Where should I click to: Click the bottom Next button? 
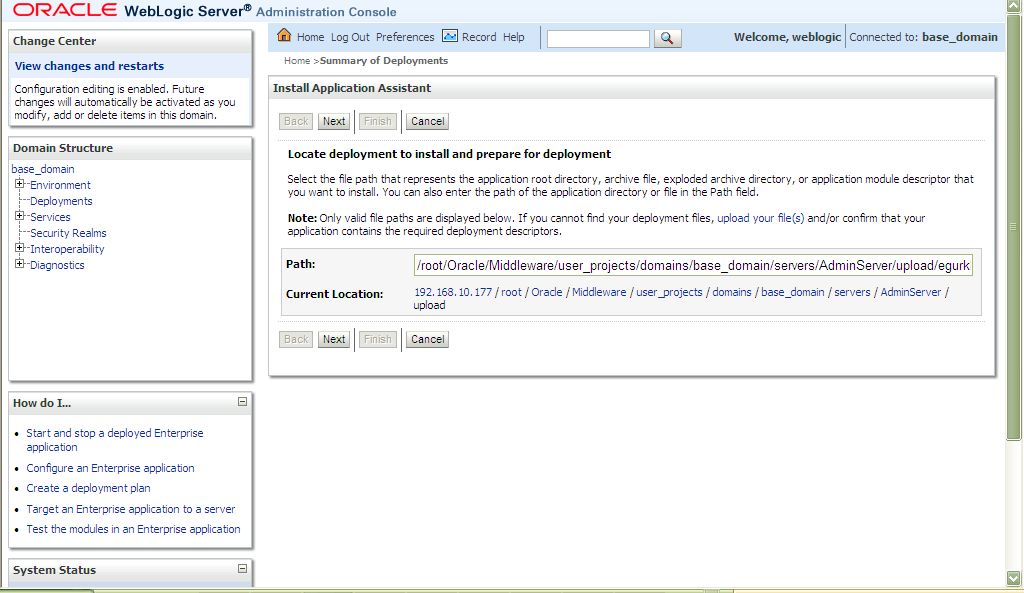pos(334,340)
